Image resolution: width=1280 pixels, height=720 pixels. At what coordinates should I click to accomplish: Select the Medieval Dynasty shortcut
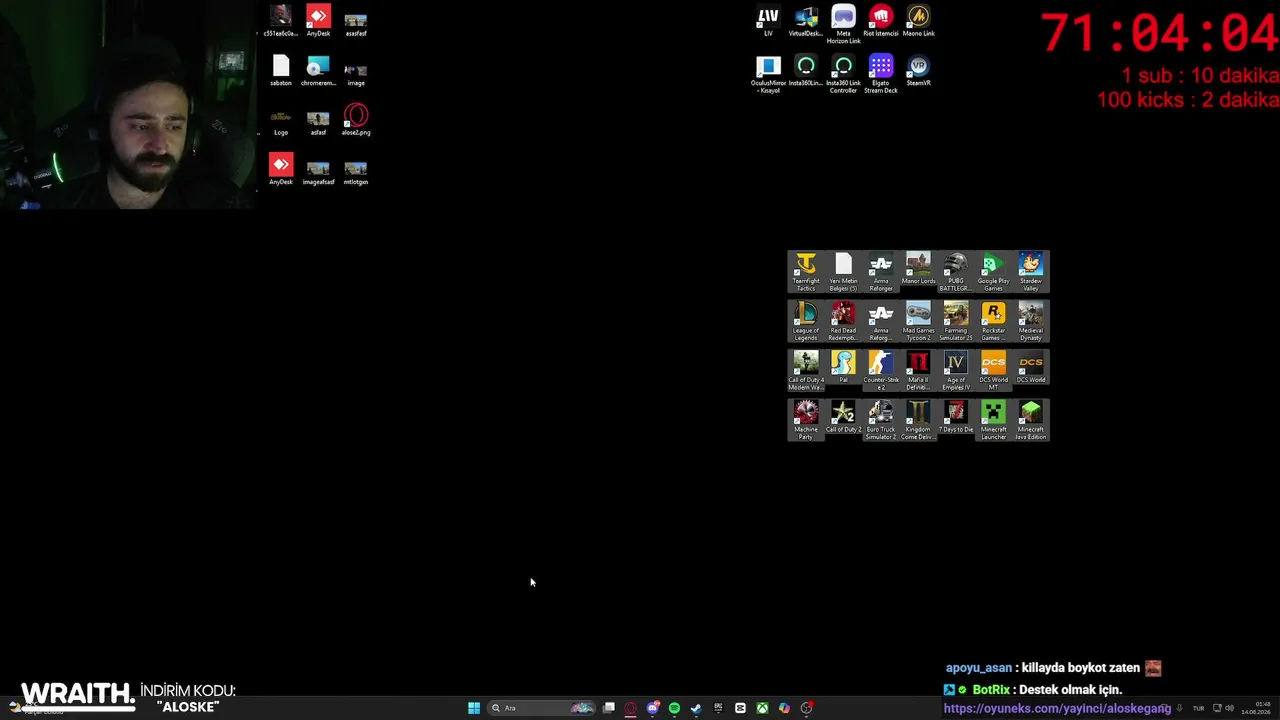(x=1031, y=322)
